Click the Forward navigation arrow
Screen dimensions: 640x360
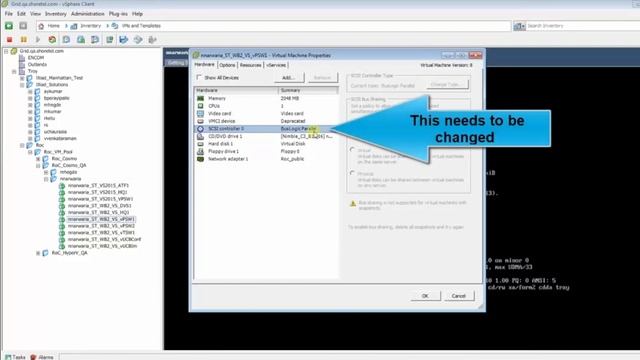click(23, 26)
